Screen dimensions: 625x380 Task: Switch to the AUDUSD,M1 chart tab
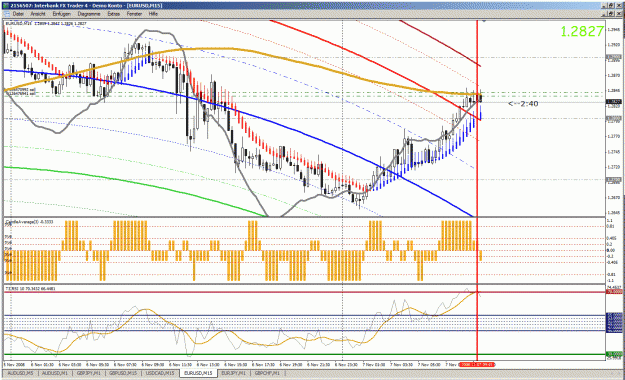[x=55, y=373]
